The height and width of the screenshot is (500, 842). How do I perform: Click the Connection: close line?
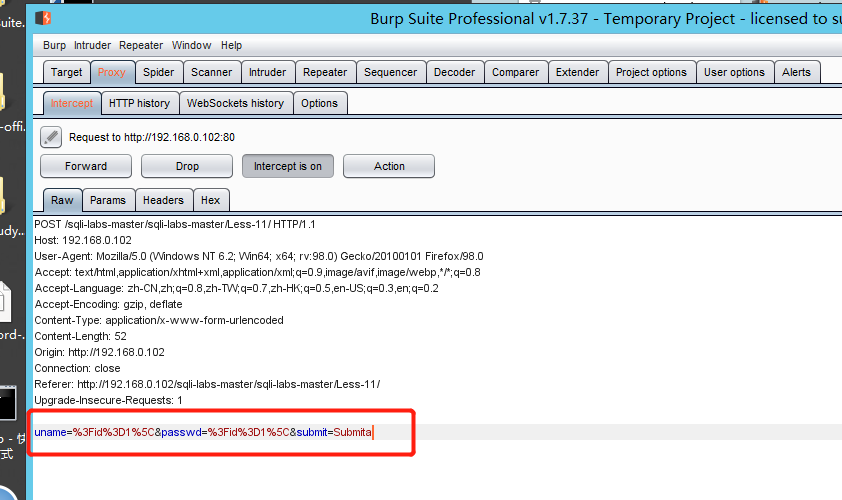77,368
